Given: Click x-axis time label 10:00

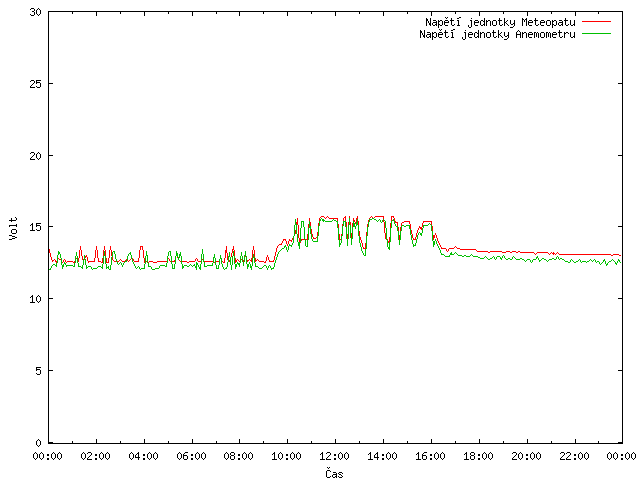Looking at the screenshot, I should coord(287,456).
